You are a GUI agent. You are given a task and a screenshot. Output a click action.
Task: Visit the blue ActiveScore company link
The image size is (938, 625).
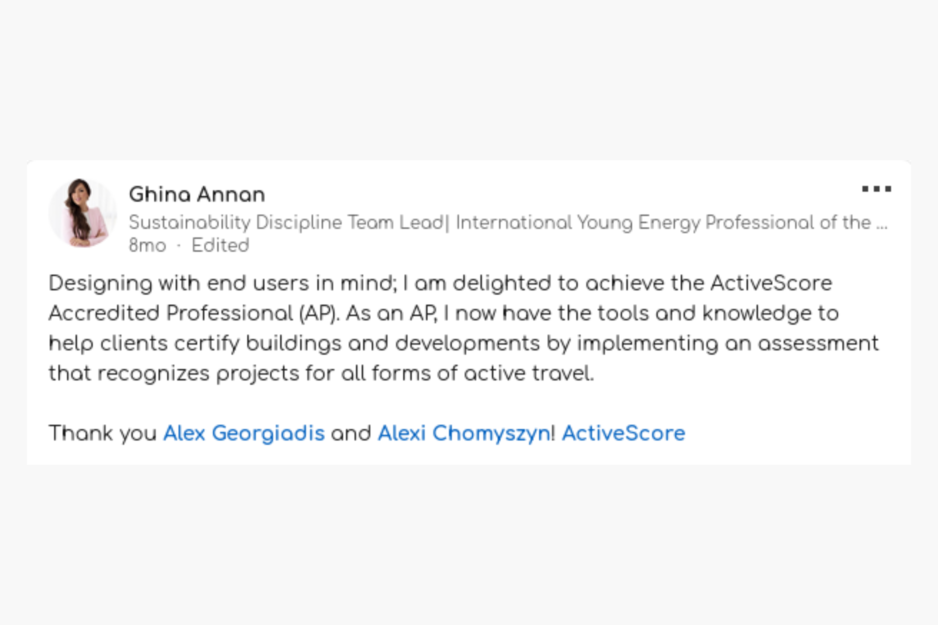[x=623, y=433]
